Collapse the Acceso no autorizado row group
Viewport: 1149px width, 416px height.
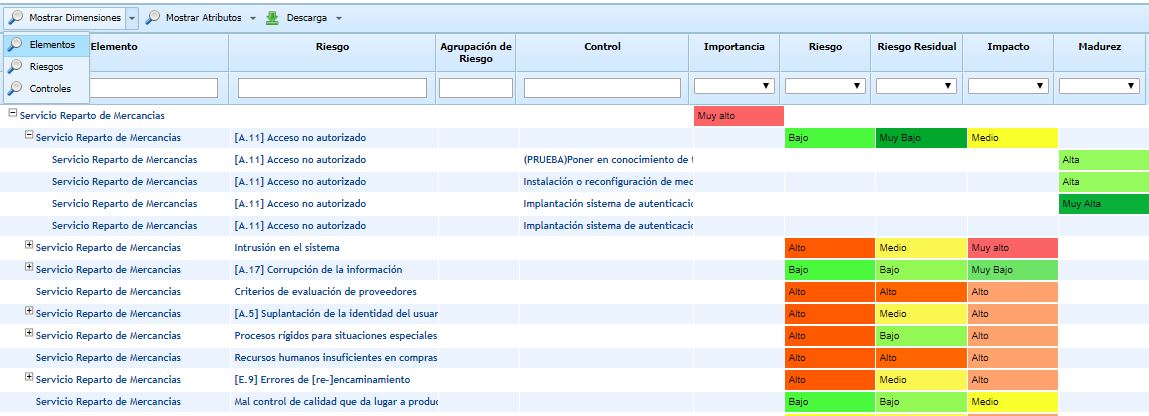(29, 135)
